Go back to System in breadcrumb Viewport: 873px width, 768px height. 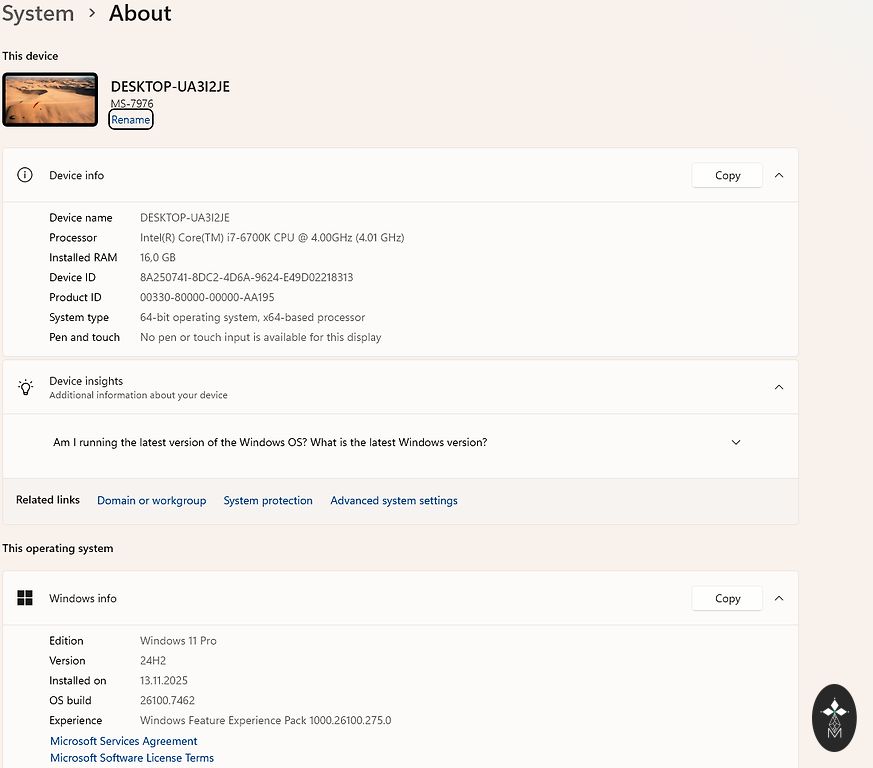pyautogui.click(x=38, y=14)
